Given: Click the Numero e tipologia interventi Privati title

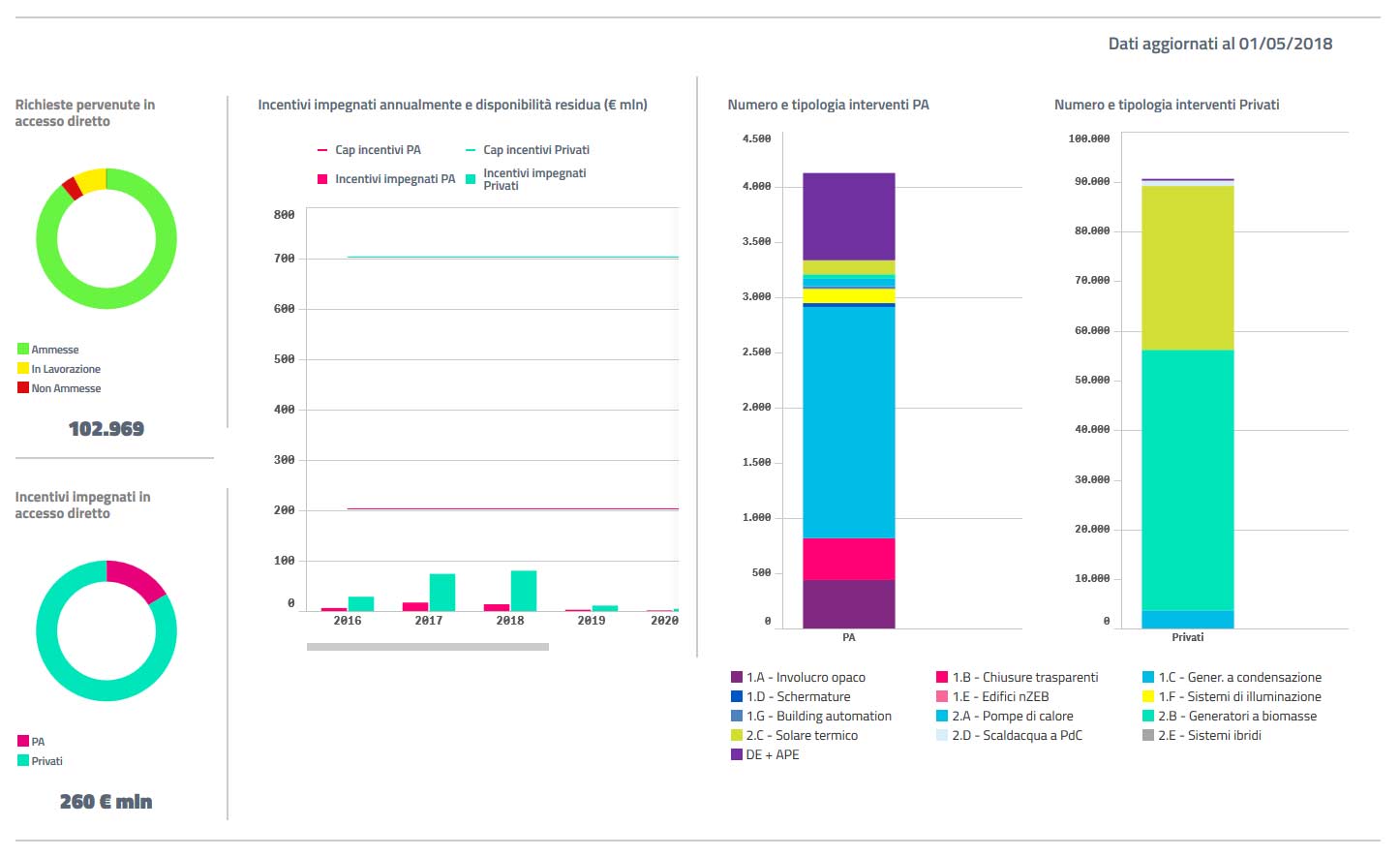Looking at the screenshot, I should coord(1167,105).
